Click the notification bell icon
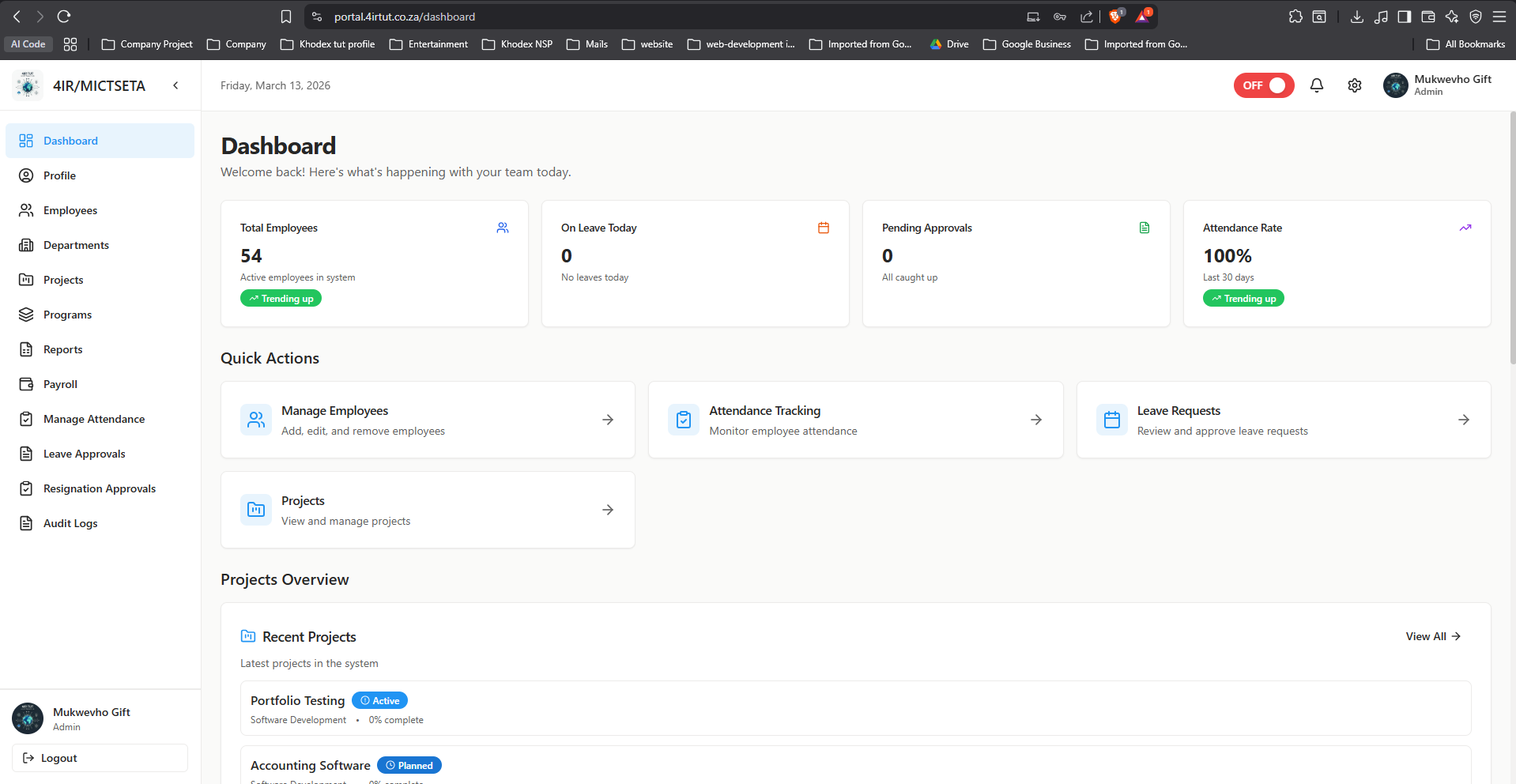 click(1316, 85)
